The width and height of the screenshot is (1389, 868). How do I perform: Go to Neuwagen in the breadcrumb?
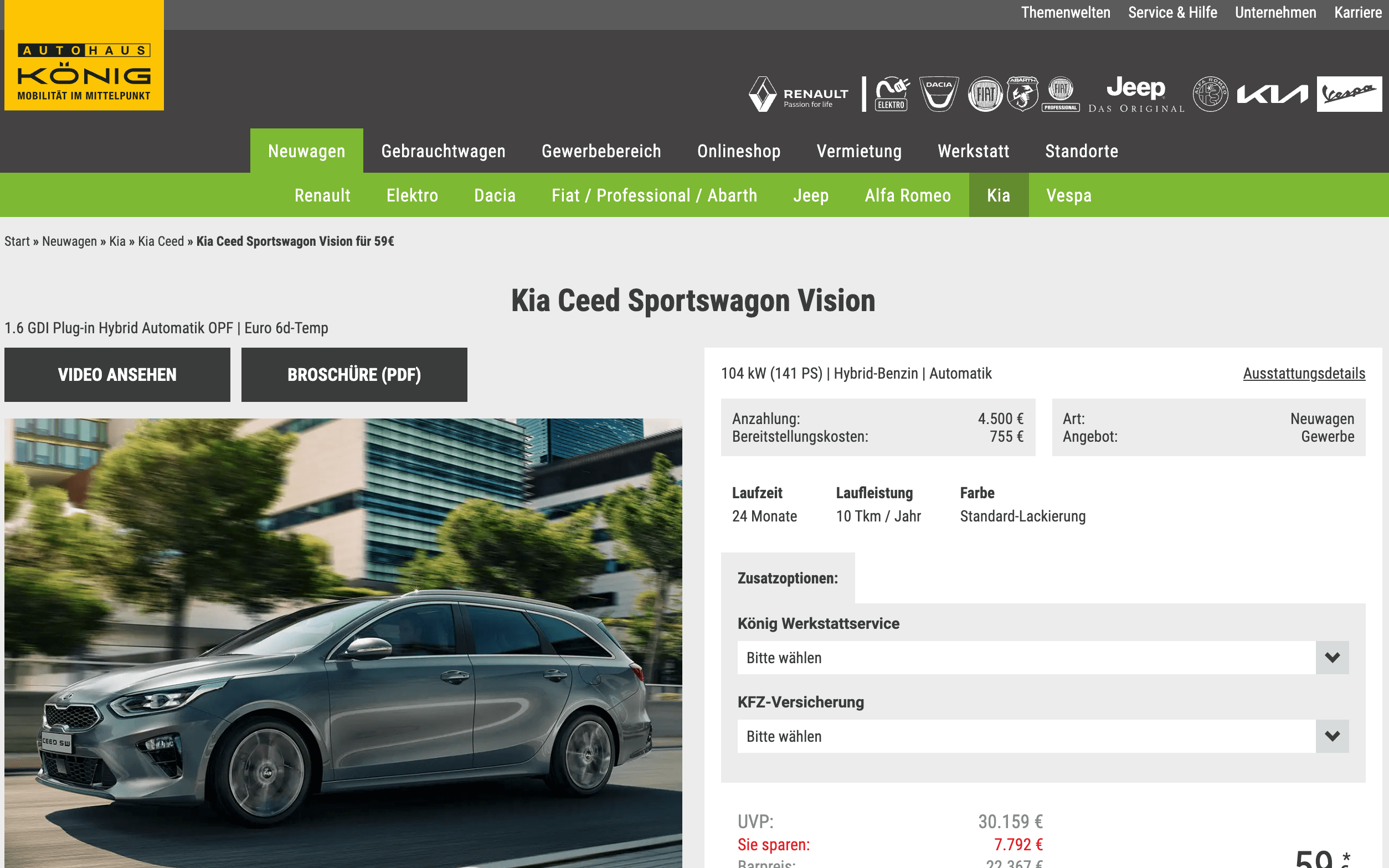[x=69, y=241]
